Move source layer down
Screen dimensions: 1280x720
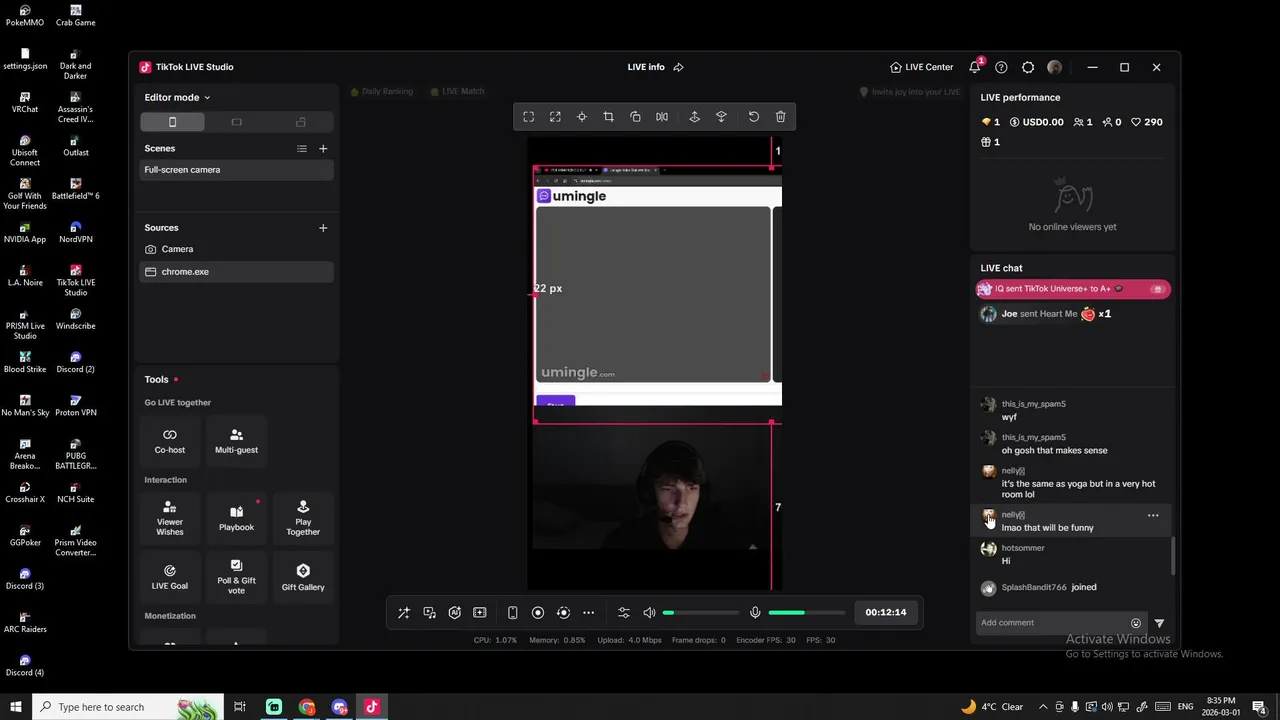(x=721, y=117)
